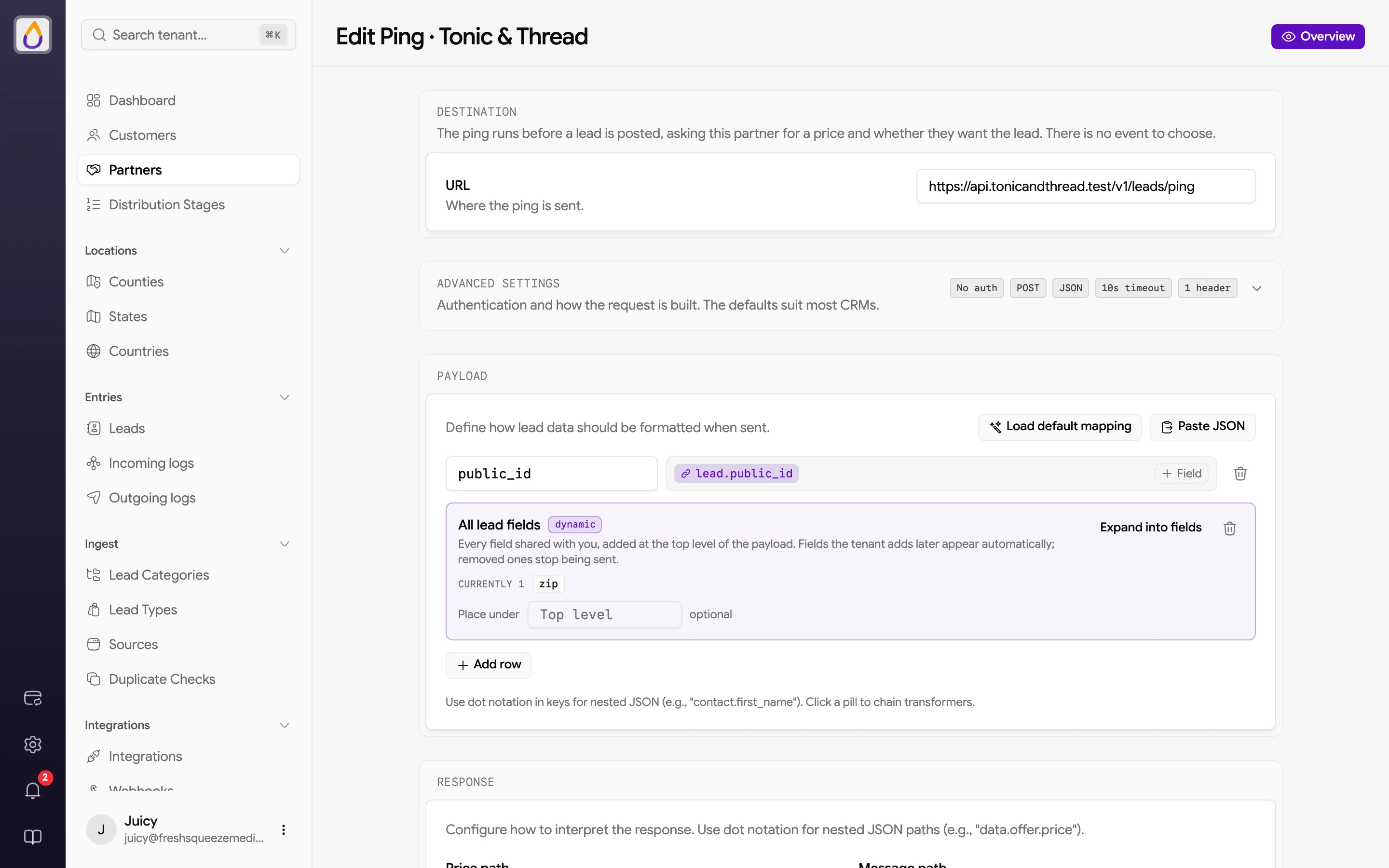The image size is (1389, 868).
Task: Open settings gear icon in left rail
Action: [x=33, y=745]
